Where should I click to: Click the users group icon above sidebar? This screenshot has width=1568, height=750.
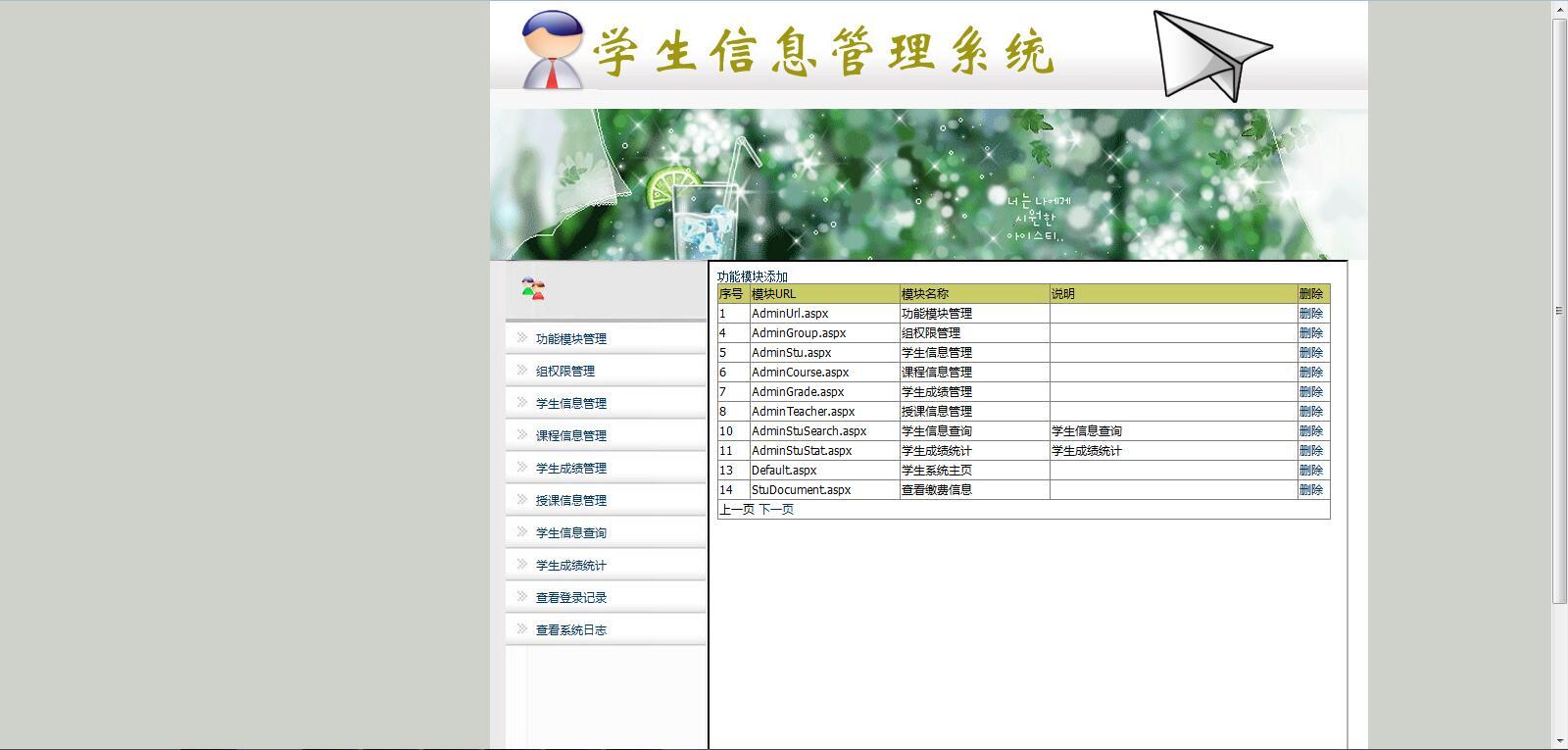[x=533, y=288]
